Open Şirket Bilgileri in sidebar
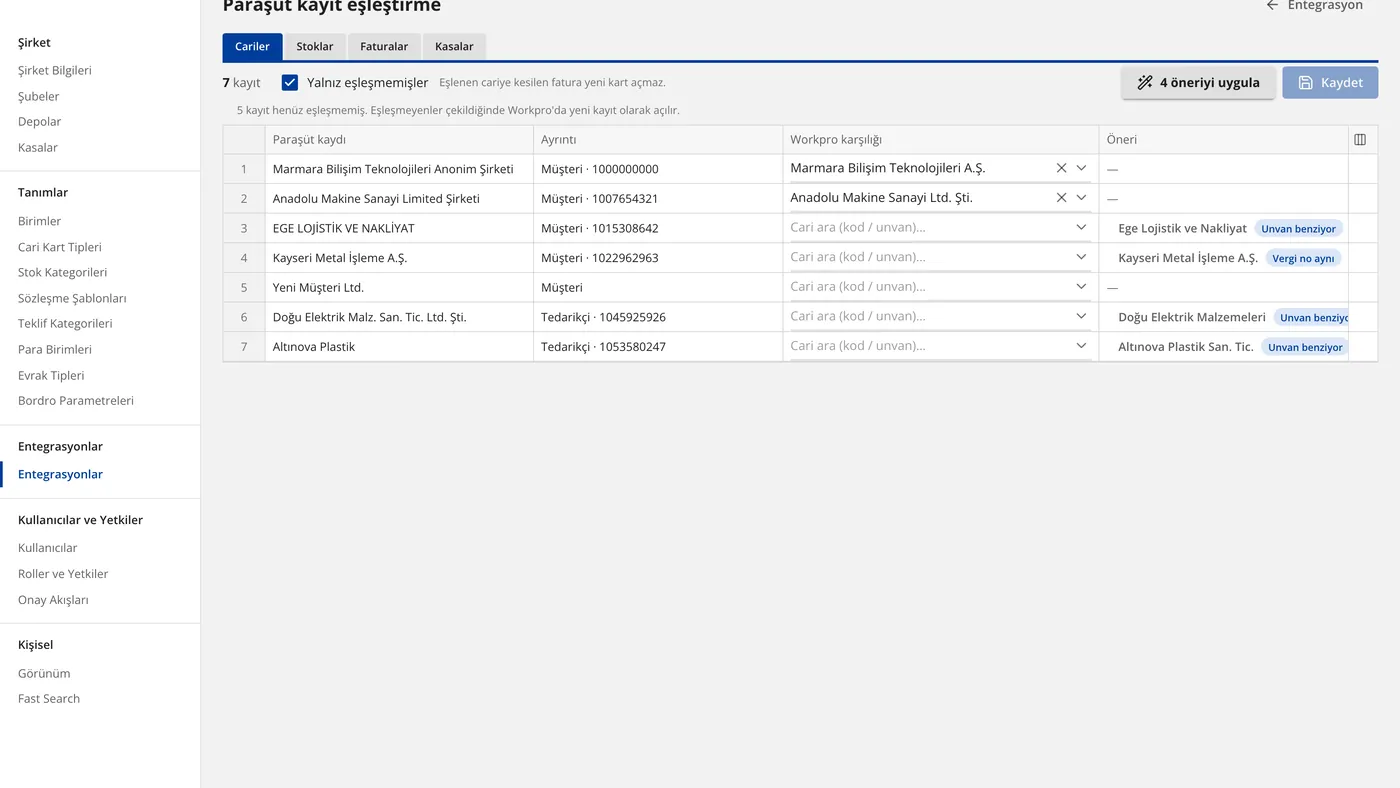Screen dimensions: 1400x788 tap(55, 71)
